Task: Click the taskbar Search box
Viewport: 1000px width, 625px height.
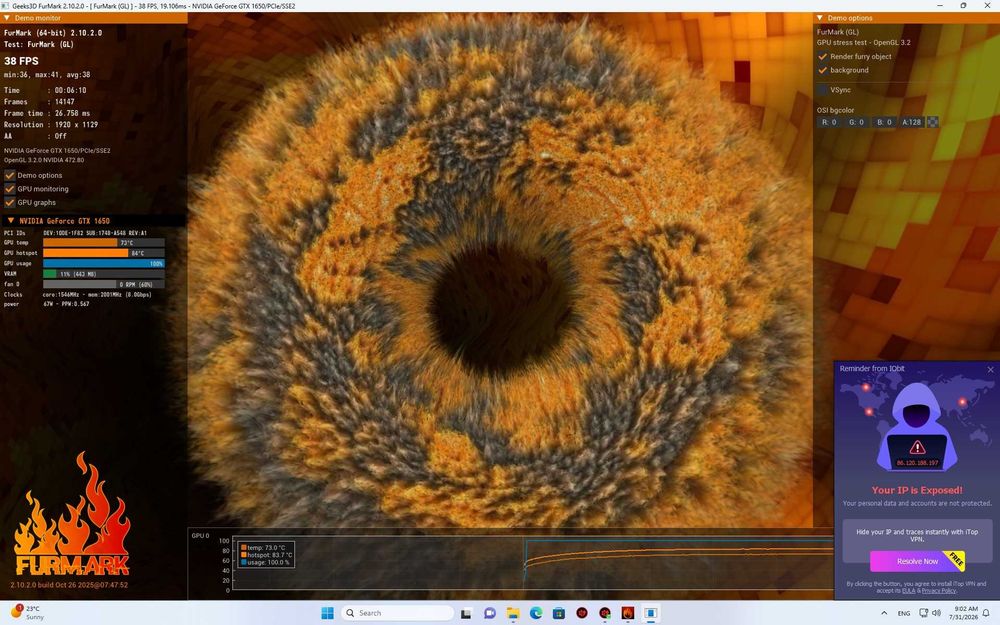Action: (x=397, y=613)
